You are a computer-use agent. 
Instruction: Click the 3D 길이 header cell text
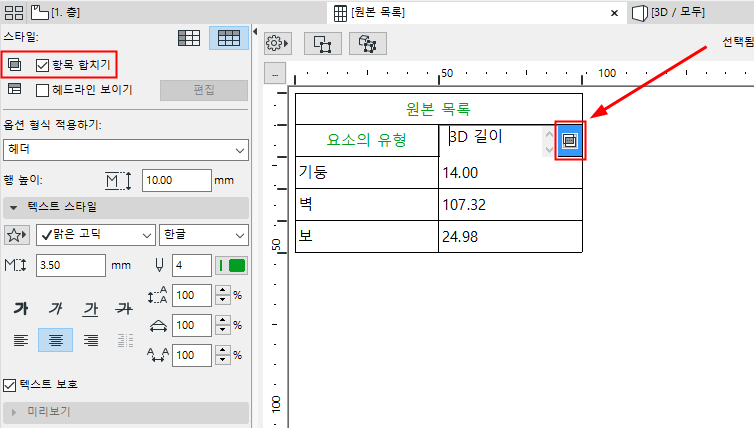pos(476,137)
